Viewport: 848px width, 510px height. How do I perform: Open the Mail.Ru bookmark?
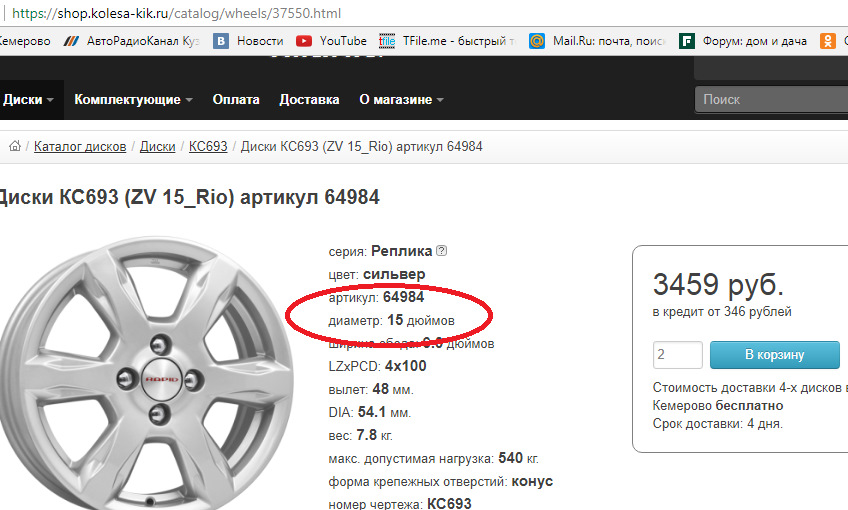pos(590,41)
